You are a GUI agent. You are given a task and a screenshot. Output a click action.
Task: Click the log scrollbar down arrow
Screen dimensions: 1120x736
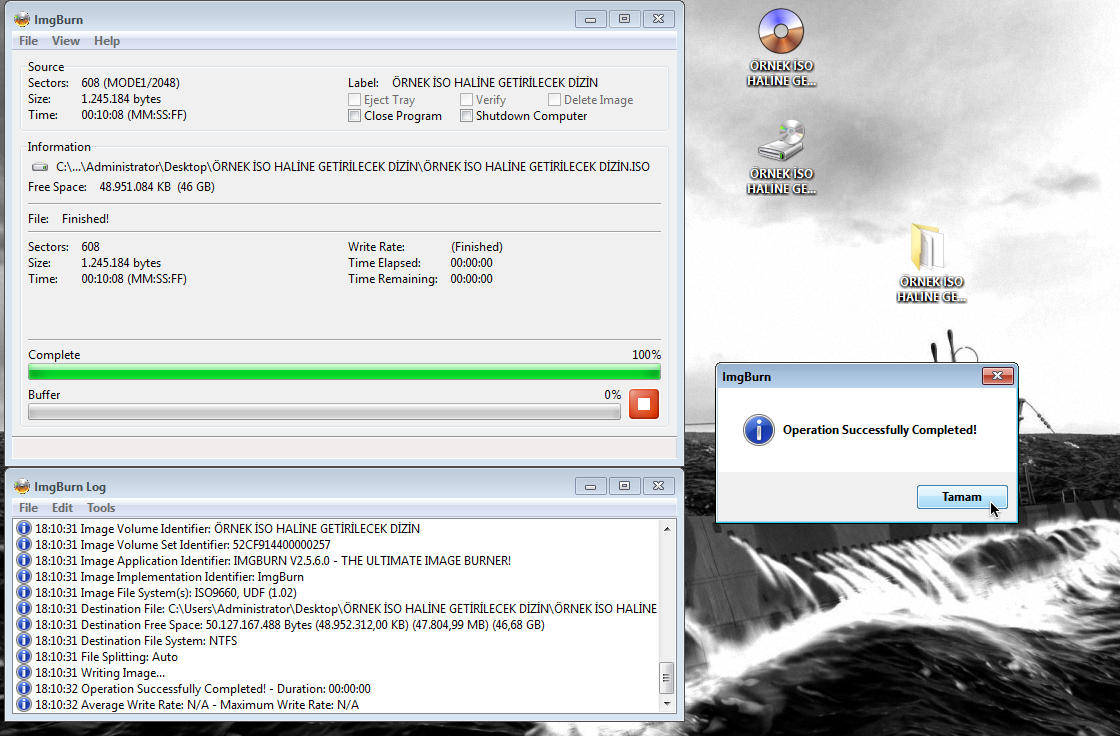pyautogui.click(x=666, y=704)
